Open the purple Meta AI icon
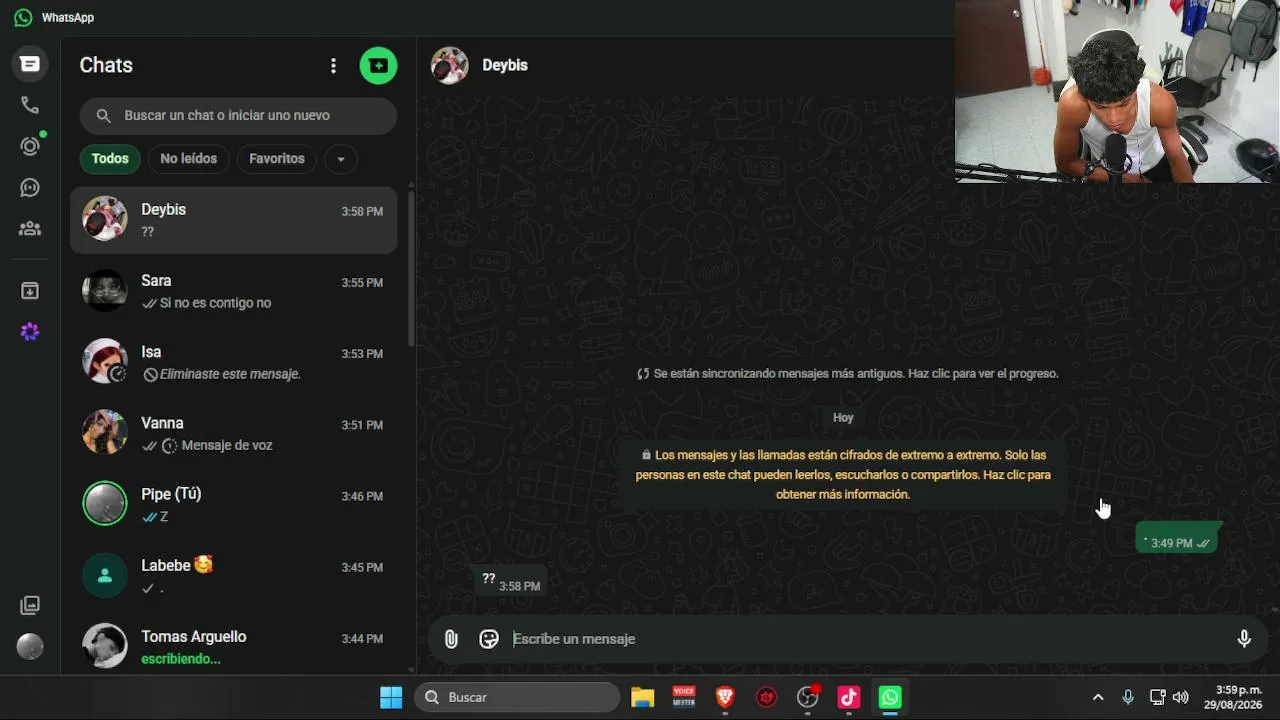This screenshot has height=720, width=1280. pos(30,332)
